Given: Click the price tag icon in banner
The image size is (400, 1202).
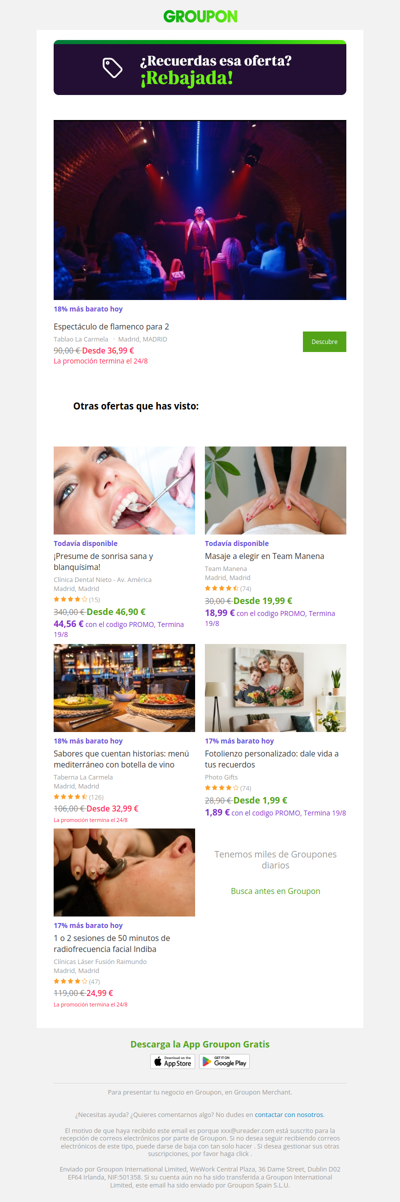Looking at the screenshot, I should tap(113, 68).
